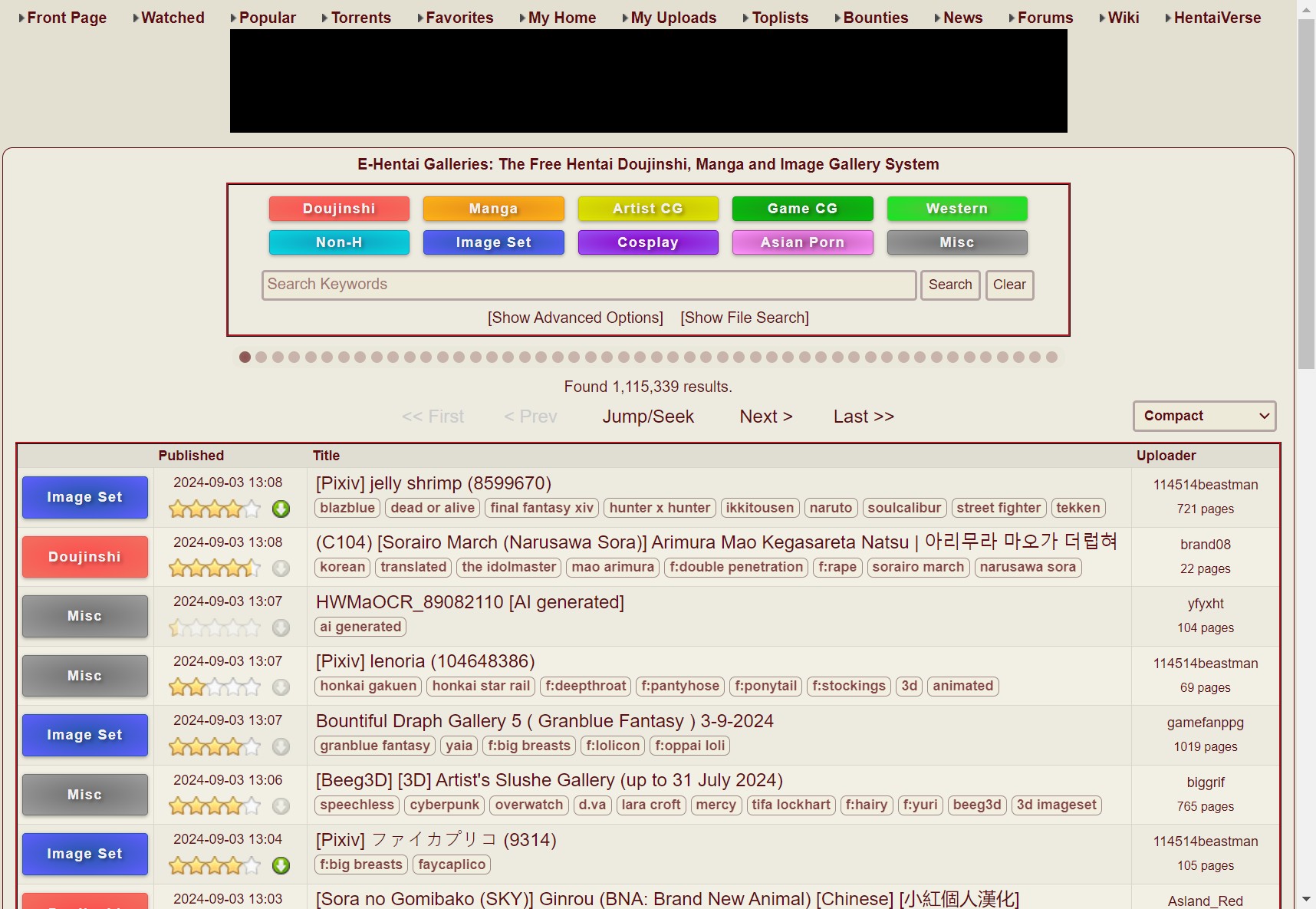Screen dimensions: 1316x909
Task: Click green torrent download icon for jelly shrimp gallery
Action: [x=281, y=509]
